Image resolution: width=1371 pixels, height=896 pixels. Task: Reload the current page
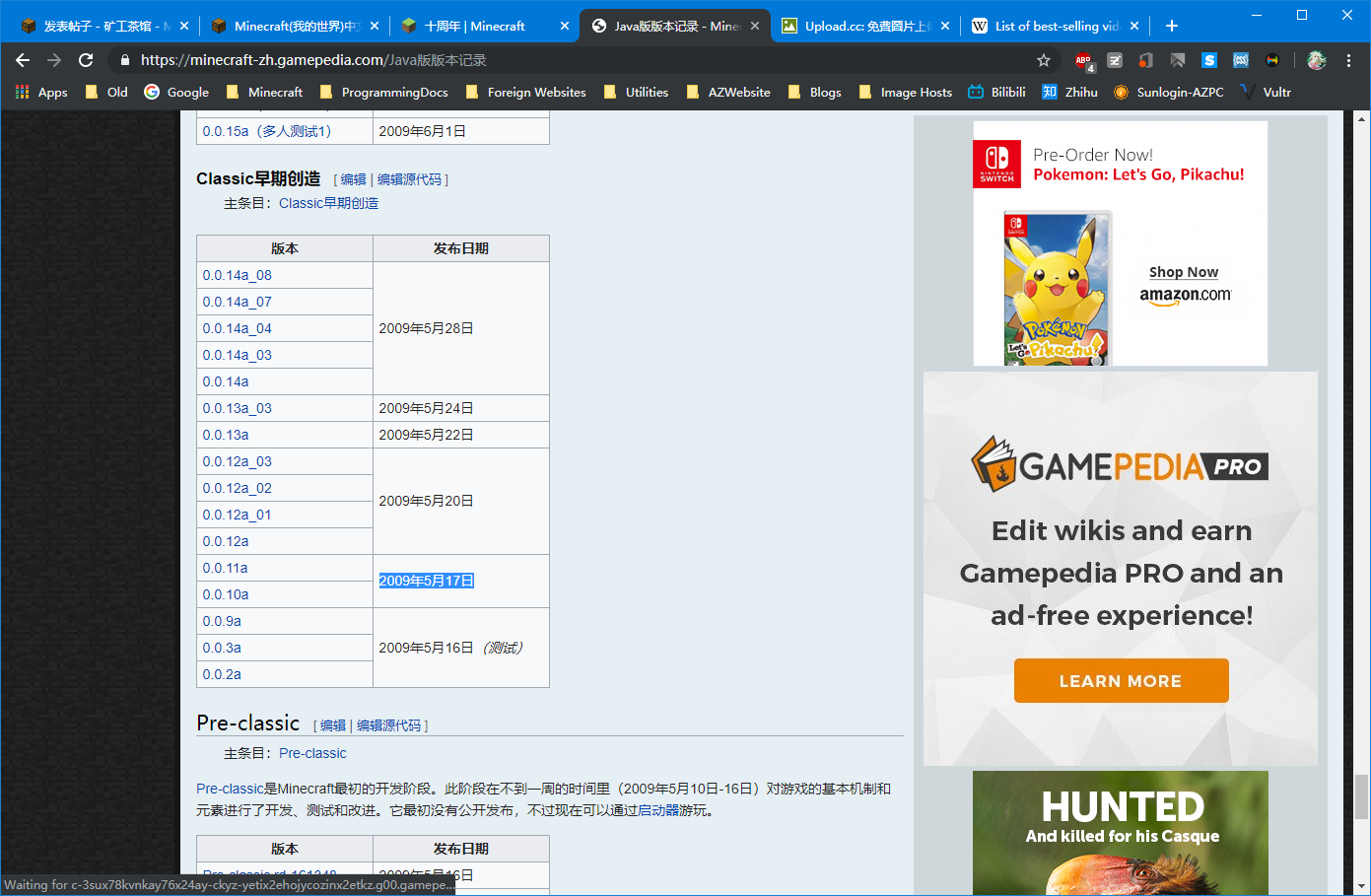point(86,60)
